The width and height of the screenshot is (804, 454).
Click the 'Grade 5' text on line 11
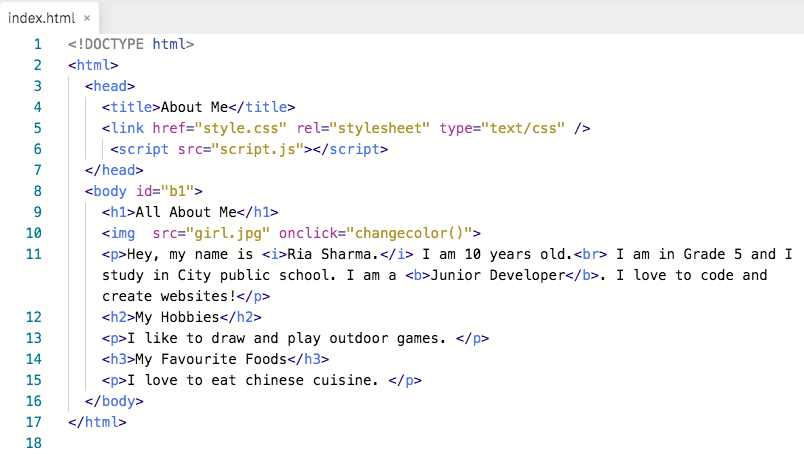click(713, 254)
